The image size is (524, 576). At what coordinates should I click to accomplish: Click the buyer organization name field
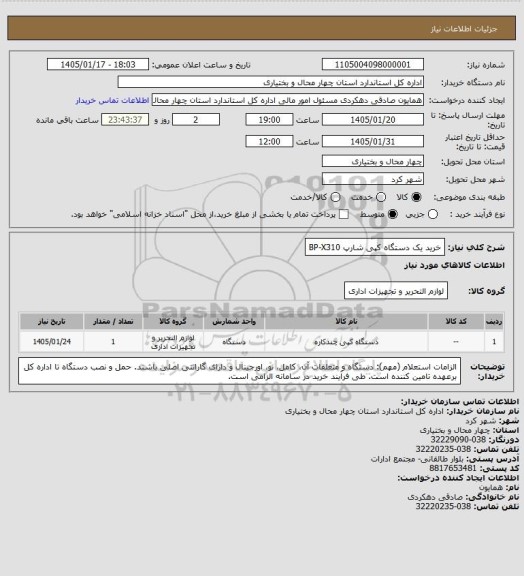[270, 82]
